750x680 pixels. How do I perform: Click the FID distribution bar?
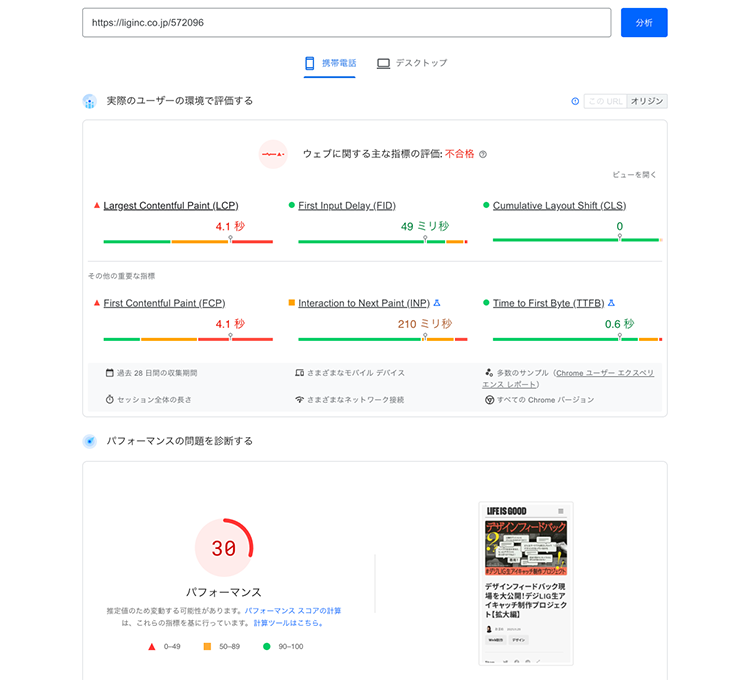pos(383,241)
